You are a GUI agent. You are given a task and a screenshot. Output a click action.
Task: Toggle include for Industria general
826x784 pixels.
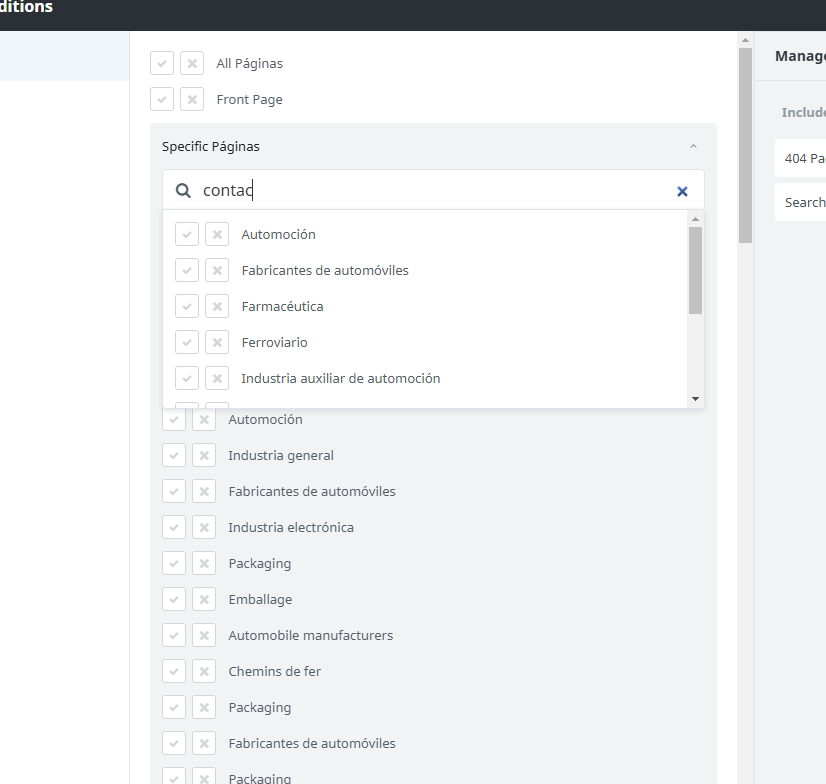click(x=174, y=455)
